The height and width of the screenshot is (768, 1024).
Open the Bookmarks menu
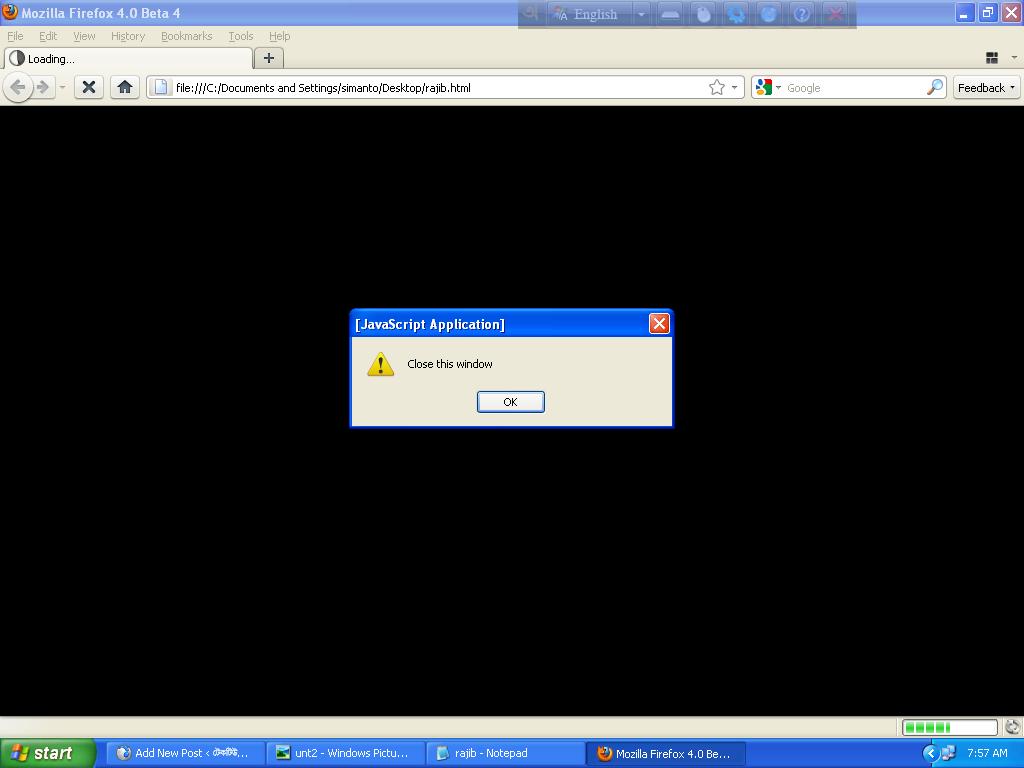coord(186,36)
